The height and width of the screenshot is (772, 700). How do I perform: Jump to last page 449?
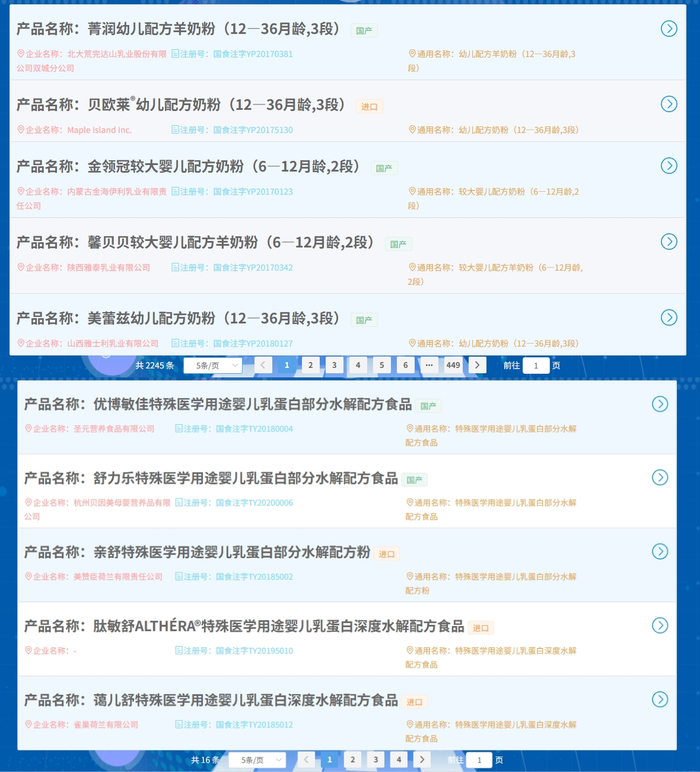pyautogui.click(x=453, y=365)
